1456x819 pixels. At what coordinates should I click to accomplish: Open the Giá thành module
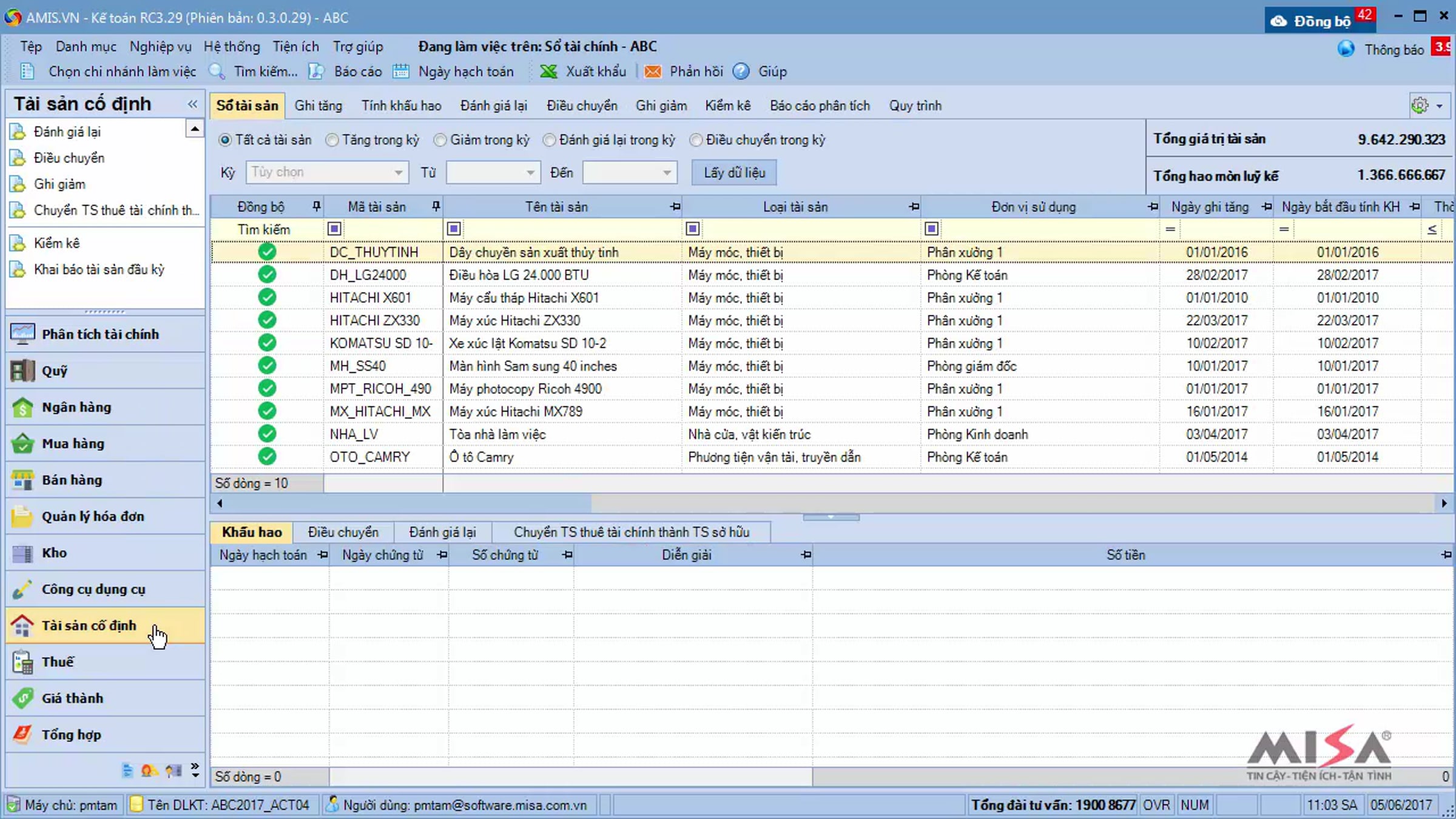106,698
